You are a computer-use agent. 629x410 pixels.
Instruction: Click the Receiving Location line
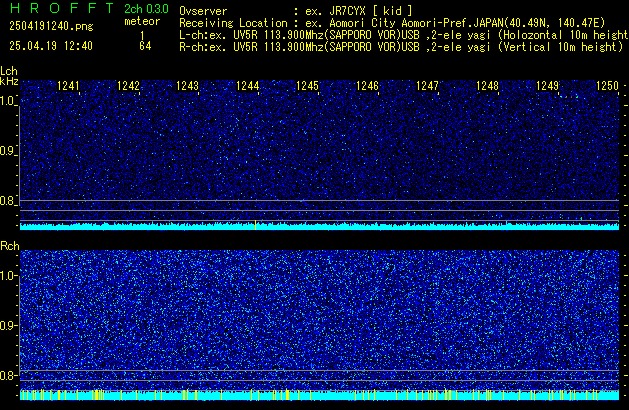pos(392,23)
